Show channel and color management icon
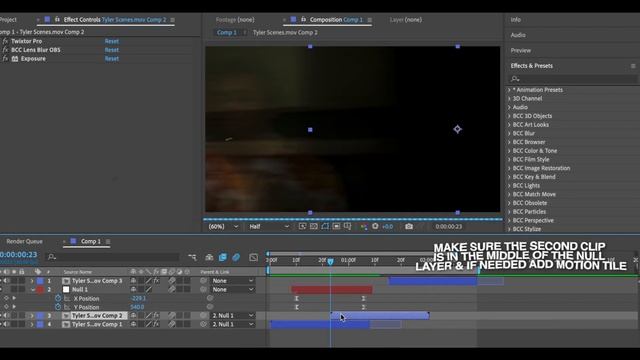 [363, 227]
